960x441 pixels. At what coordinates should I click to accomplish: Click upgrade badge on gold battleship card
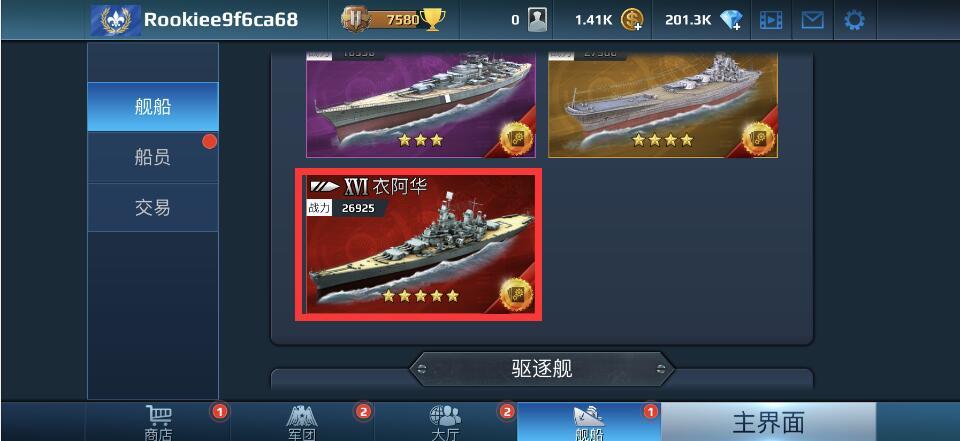click(759, 138)
